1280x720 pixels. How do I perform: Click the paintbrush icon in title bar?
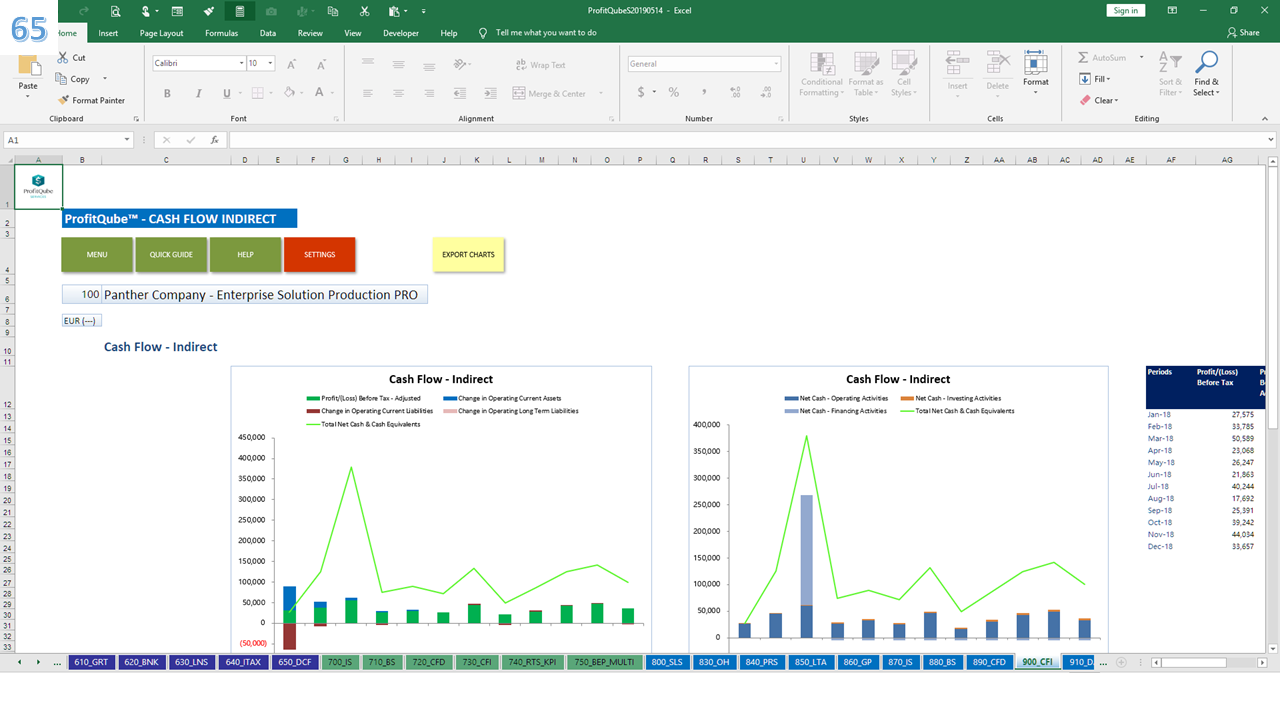tap(208, 11)
